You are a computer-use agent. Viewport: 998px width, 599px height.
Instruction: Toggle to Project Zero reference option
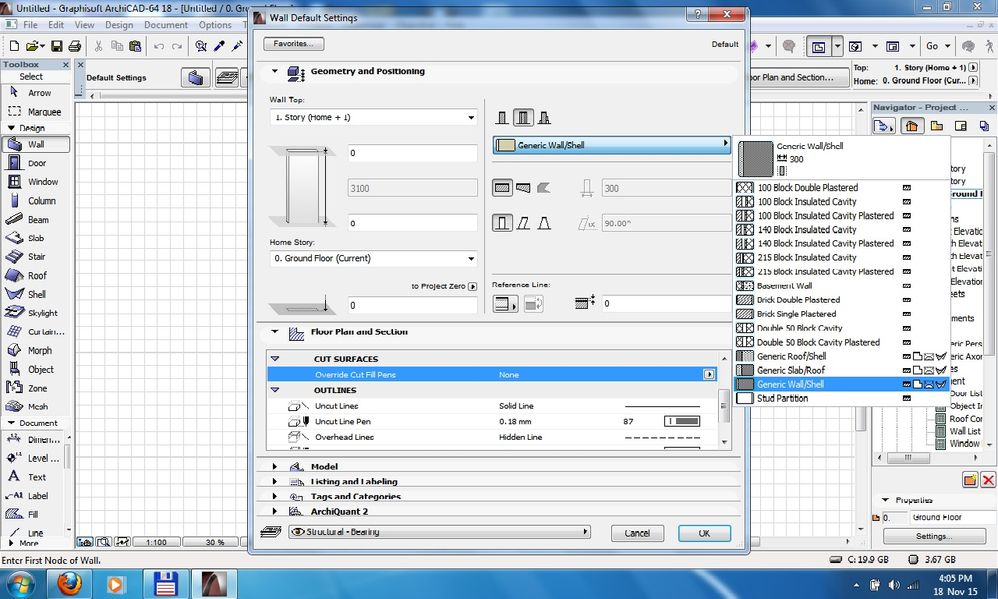(472, 286)
